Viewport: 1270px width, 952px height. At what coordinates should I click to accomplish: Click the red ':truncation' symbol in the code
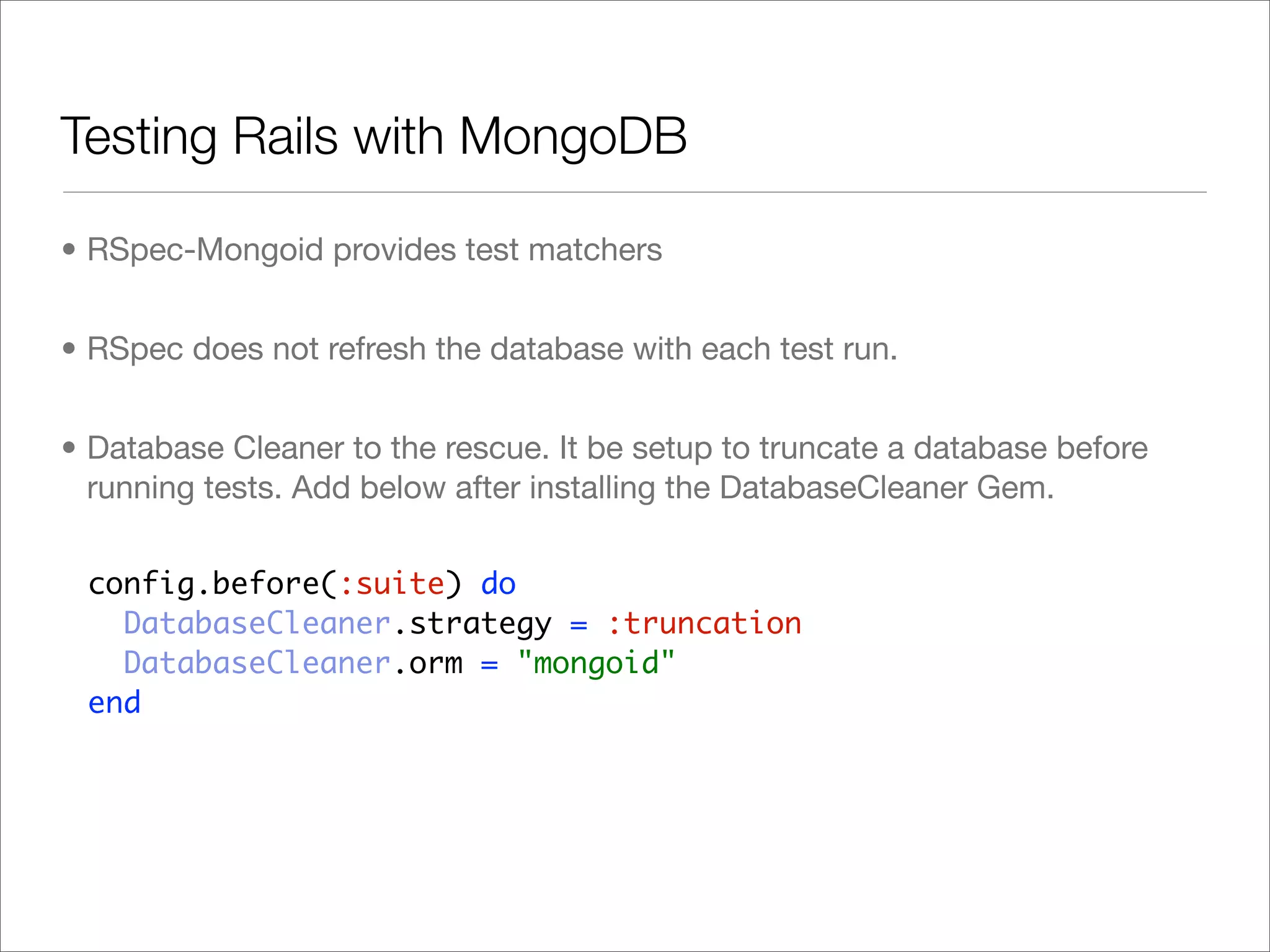(704, 624)
